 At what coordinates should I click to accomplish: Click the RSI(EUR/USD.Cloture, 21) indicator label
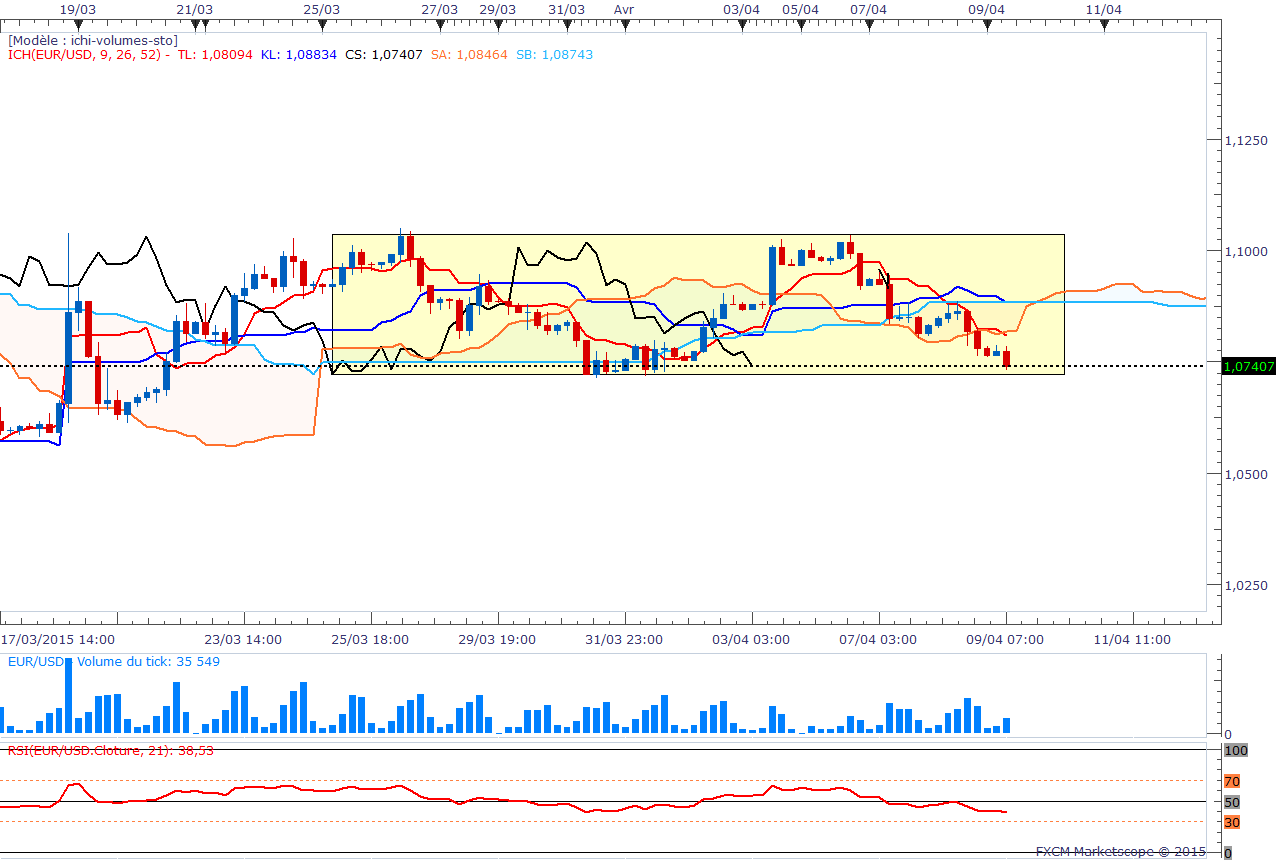(110, 749)
